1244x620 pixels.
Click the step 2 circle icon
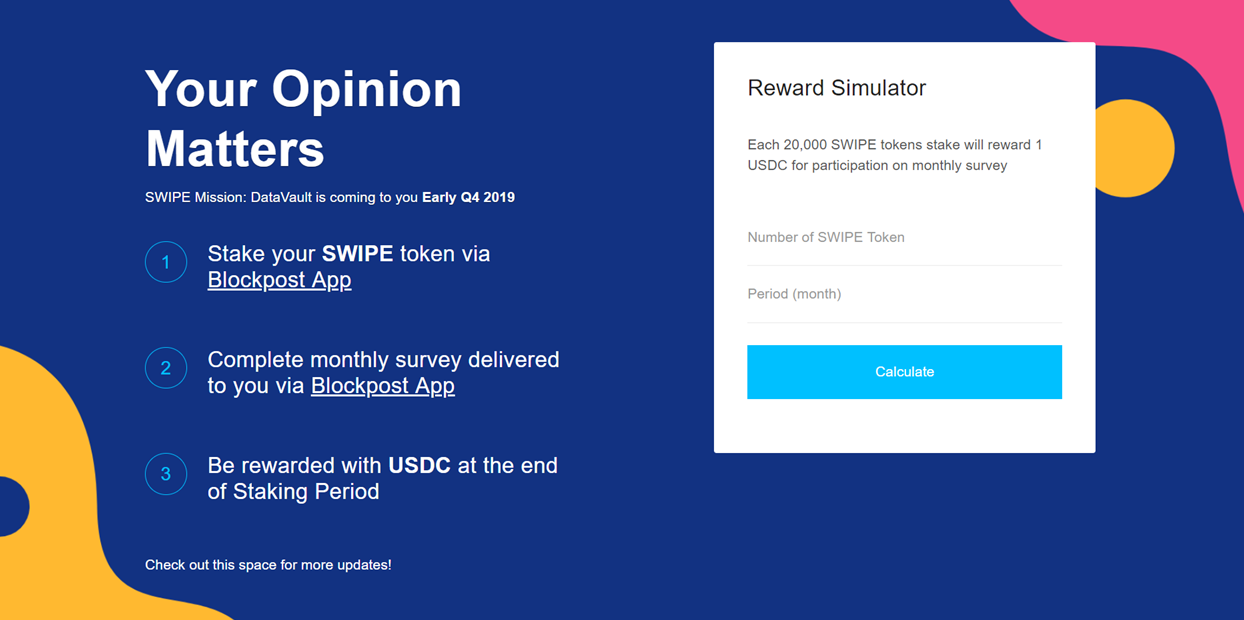pos(166,368)
